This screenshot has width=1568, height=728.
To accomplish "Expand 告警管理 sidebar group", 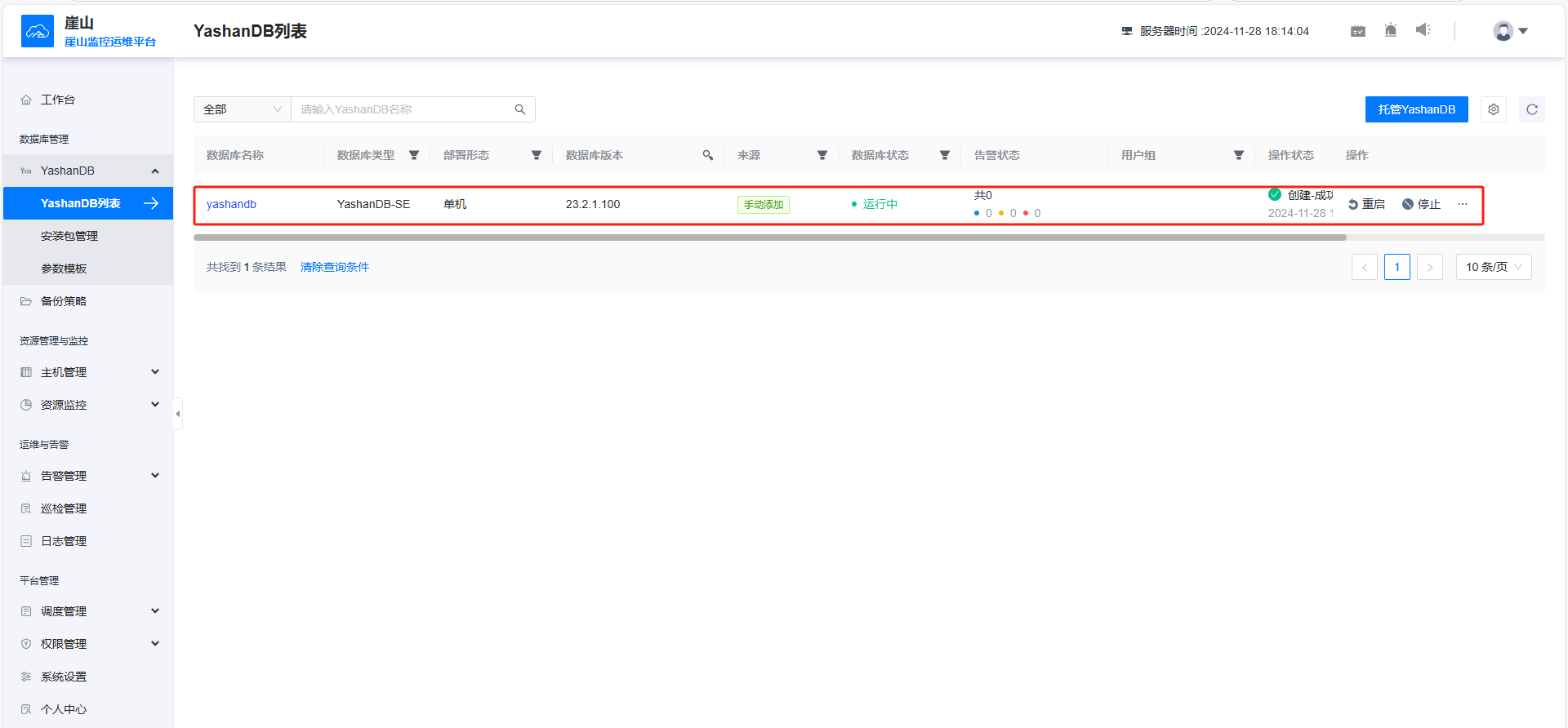I will point(88,476).
